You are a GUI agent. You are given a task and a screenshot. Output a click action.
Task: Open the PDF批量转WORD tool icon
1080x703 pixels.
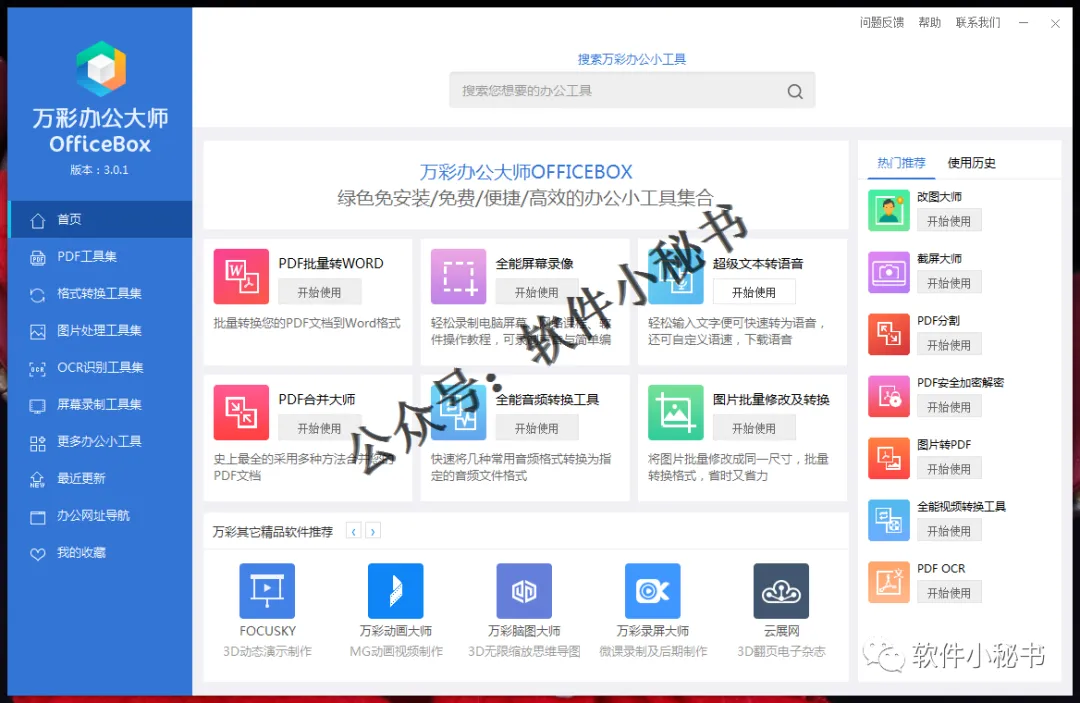[241, 276]
